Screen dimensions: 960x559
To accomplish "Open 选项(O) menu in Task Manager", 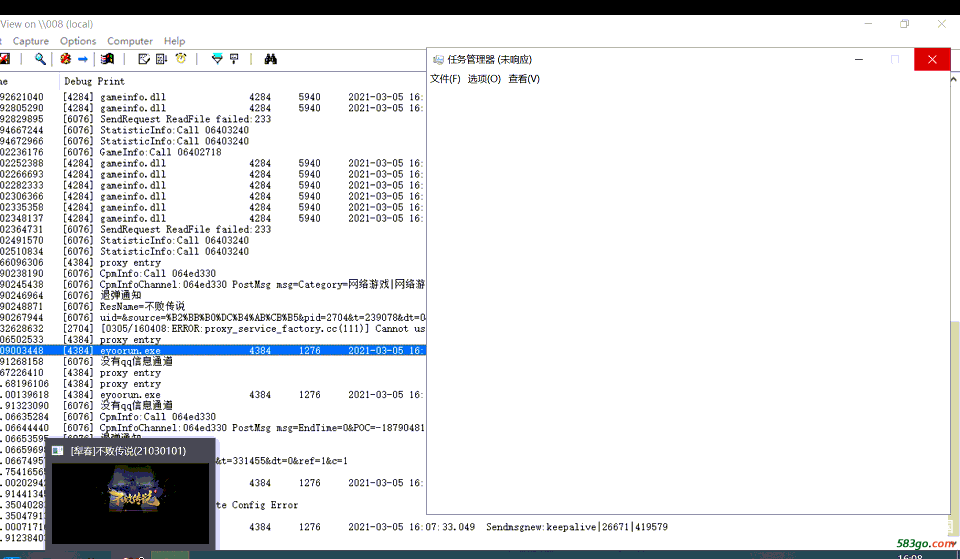I will 484,78.
